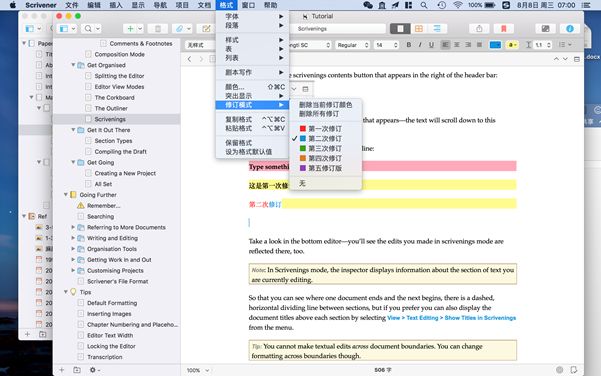Select 第四次修订 revision level

pyautogui.click(x=325, y=158)
